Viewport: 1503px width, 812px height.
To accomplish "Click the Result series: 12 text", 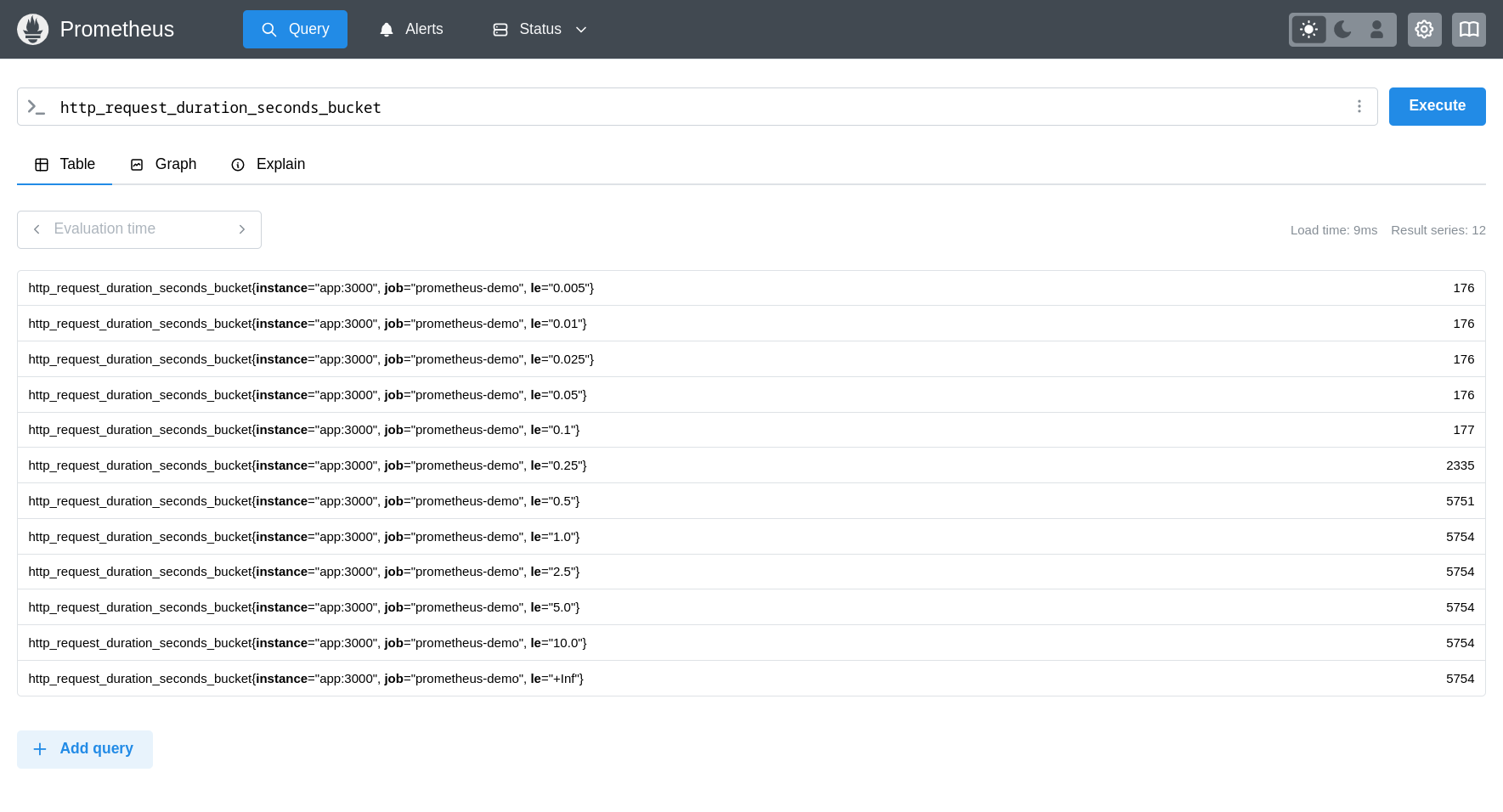I will click(1438, 230).
